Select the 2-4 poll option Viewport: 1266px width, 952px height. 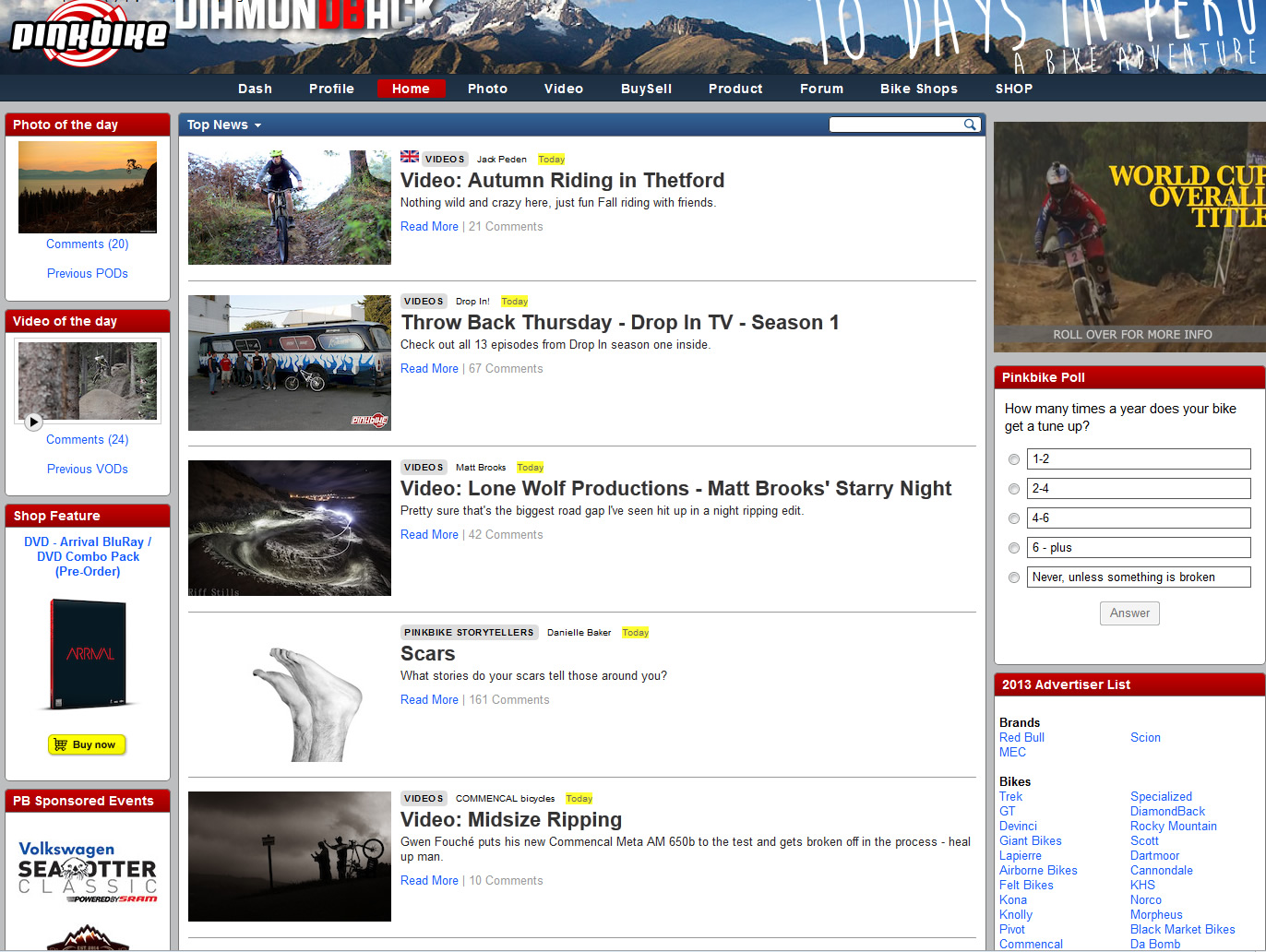pos(1014,489)
